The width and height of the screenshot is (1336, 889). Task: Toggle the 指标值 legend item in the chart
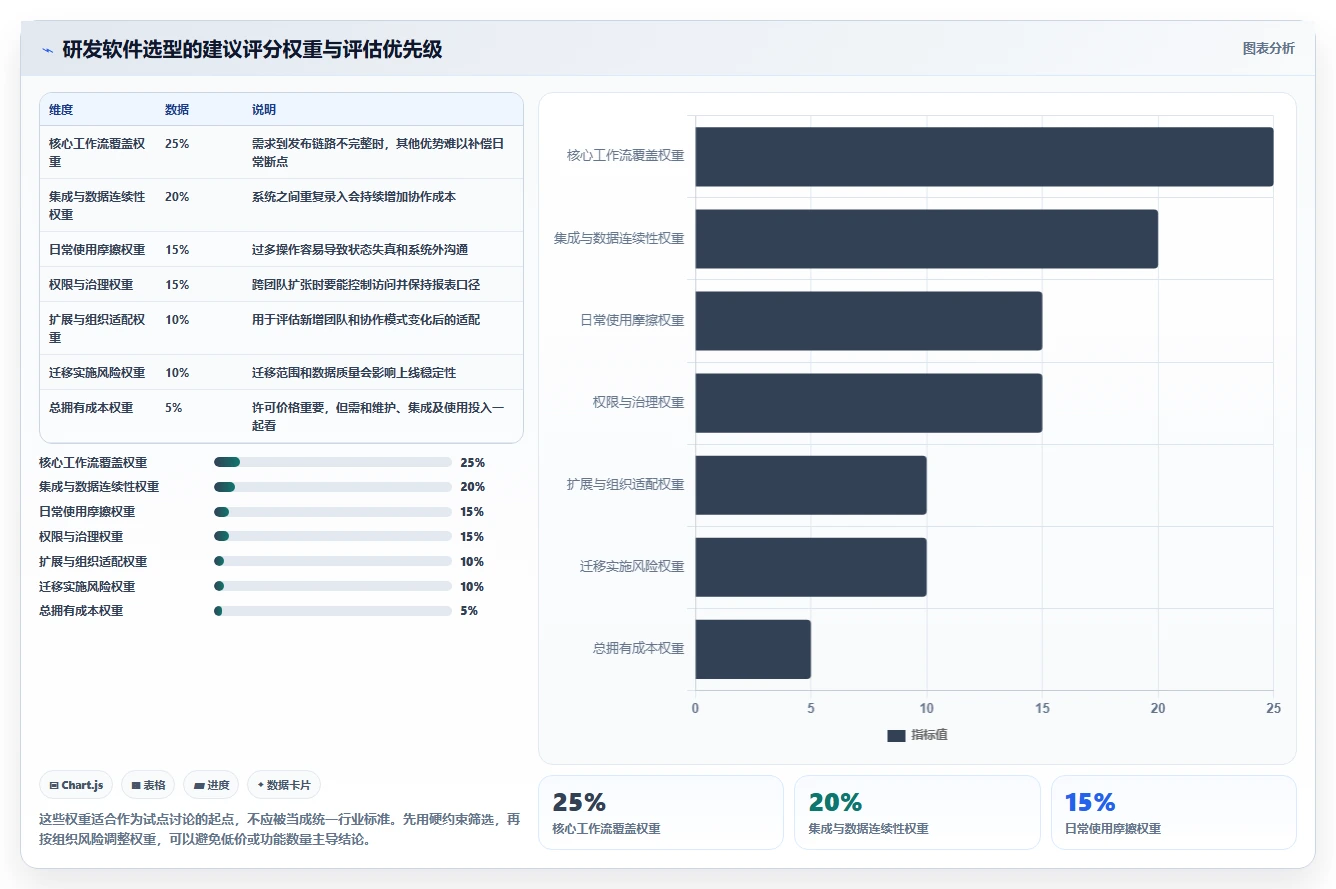[x=917, y=735]
